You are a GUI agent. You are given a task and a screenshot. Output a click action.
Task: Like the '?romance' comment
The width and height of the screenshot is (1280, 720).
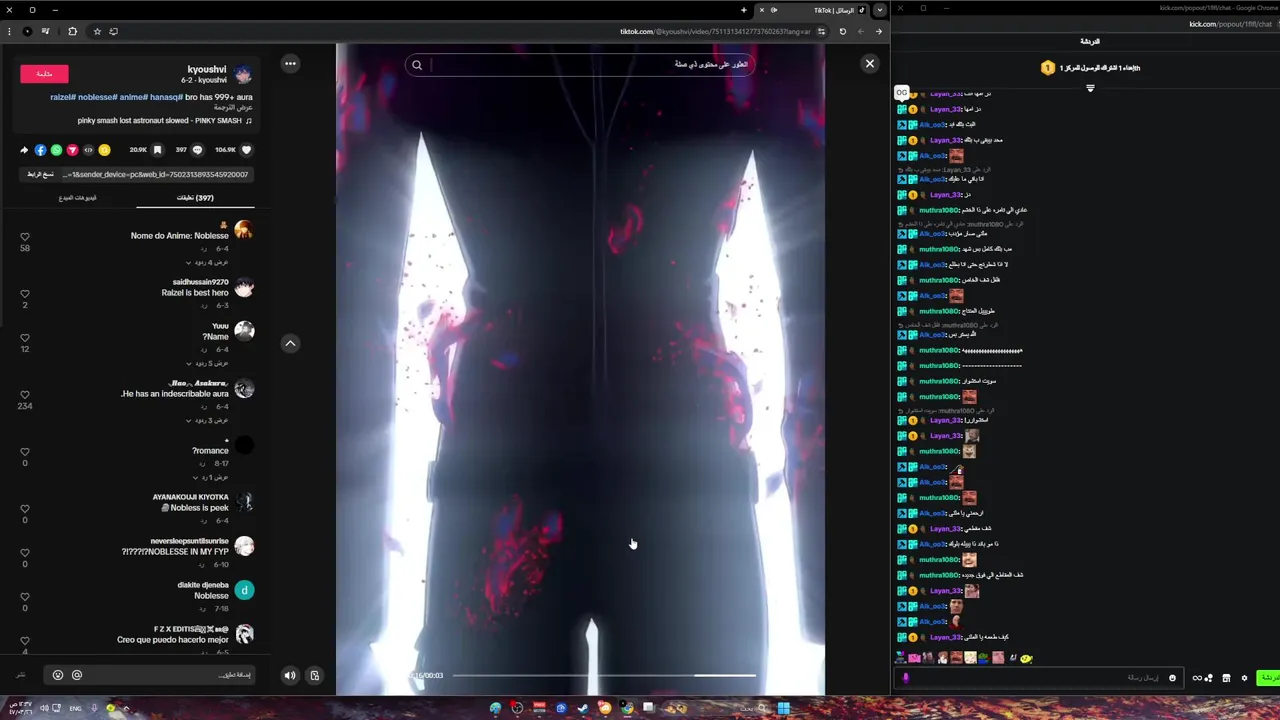(x=25, y=452)
